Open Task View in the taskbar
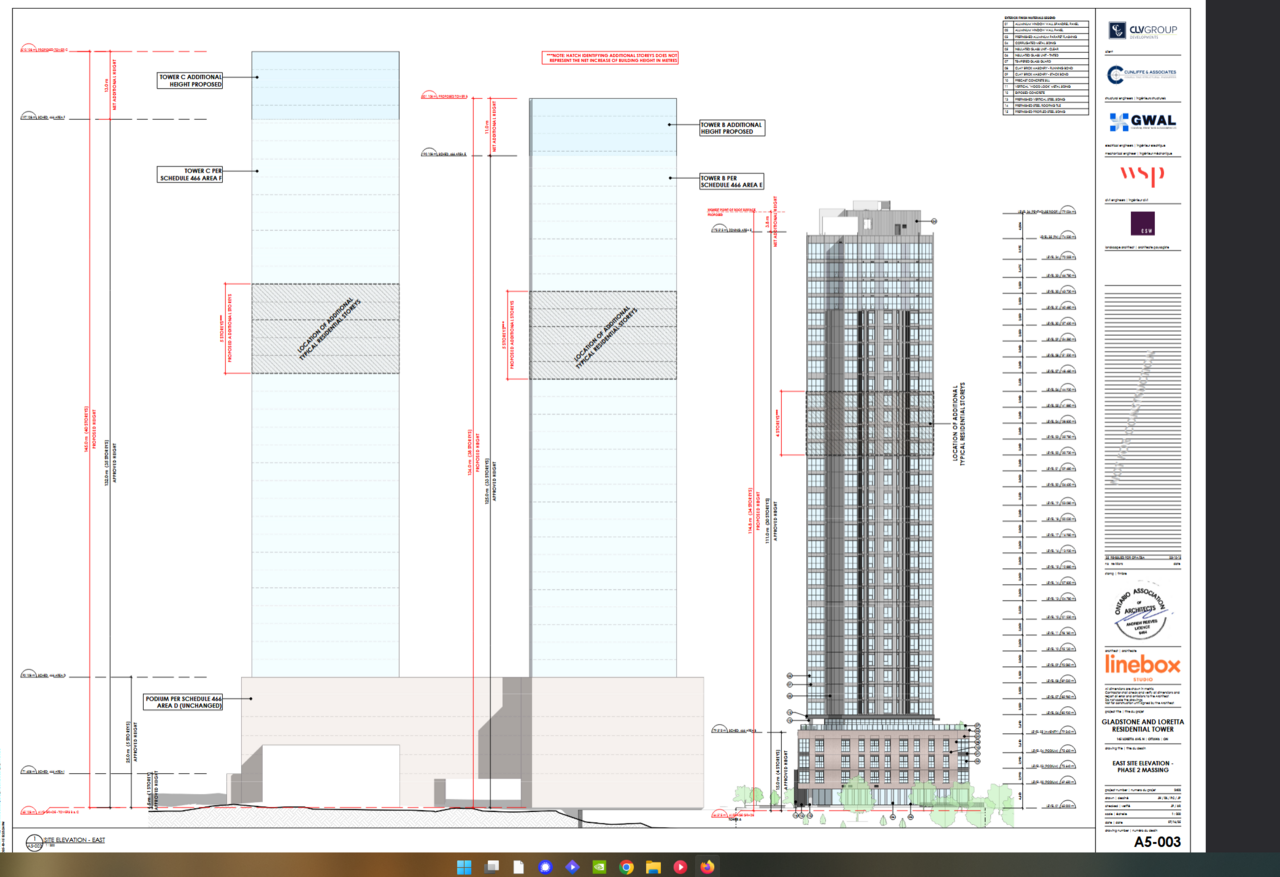Screen dimensions: 1280x877 tap(492, 865)
